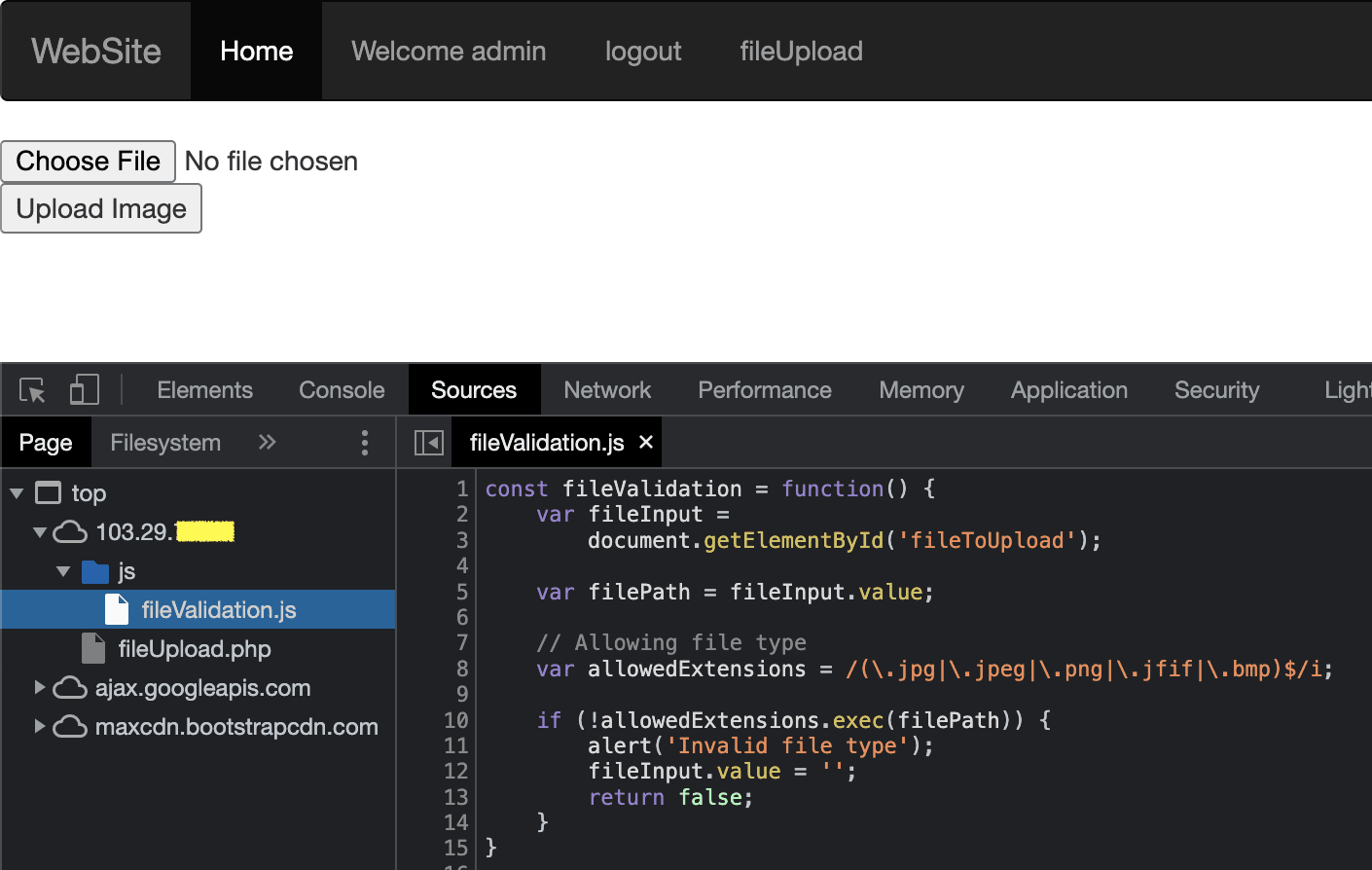The height and width of the screenshot is (870, 1372).
Task: Toggle the device toolbar emulation icon
Action: (85, 389)
